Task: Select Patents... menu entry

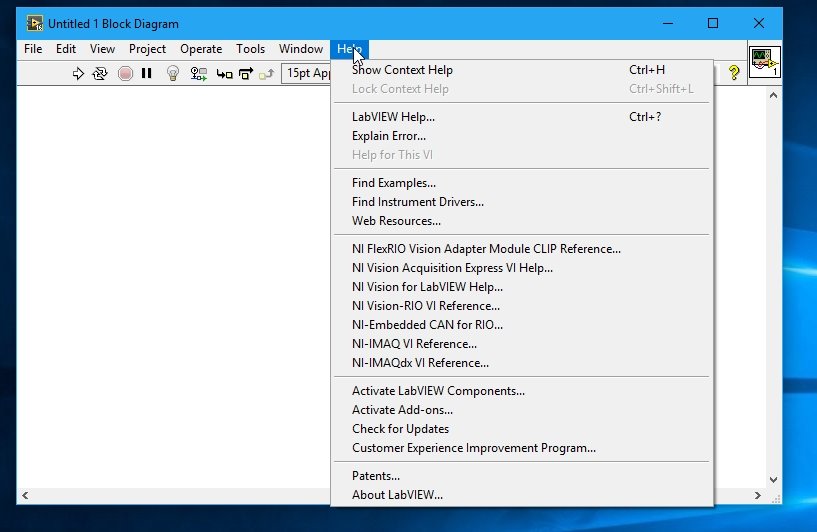Action: coord(522,476)
